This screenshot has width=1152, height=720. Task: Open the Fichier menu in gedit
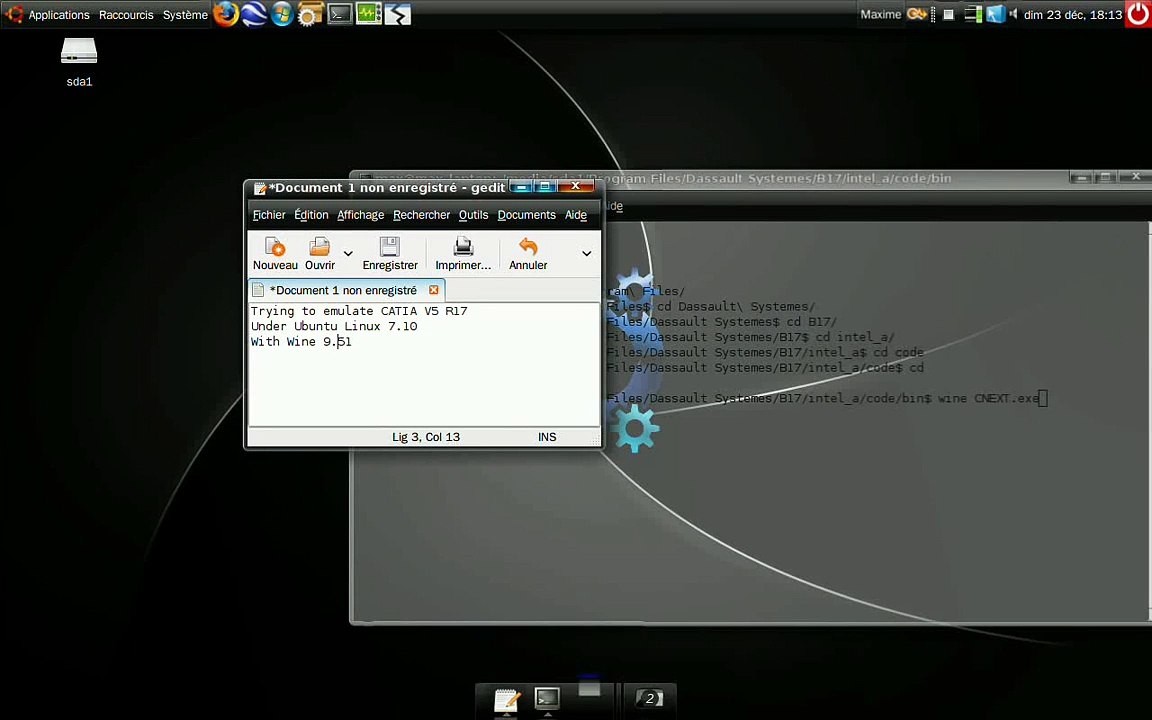pyautogui.click(x=269, y=215)
